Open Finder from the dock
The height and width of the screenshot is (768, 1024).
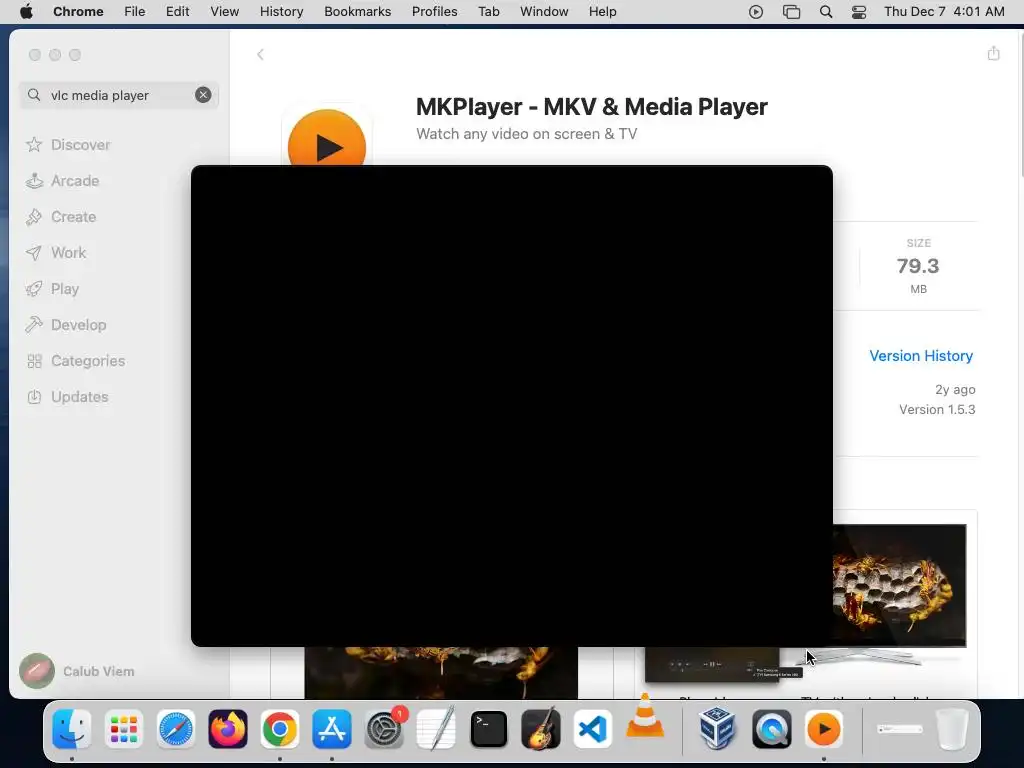71,729
